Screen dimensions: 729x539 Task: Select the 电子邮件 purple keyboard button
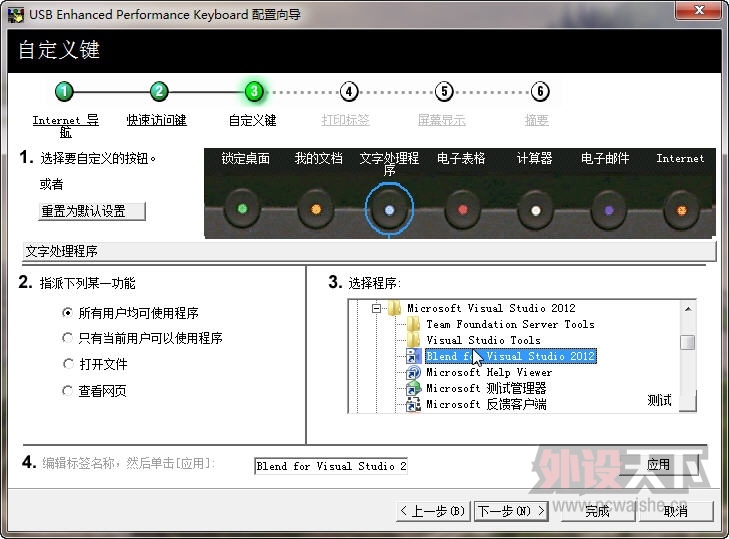click(x=609, y=211)
